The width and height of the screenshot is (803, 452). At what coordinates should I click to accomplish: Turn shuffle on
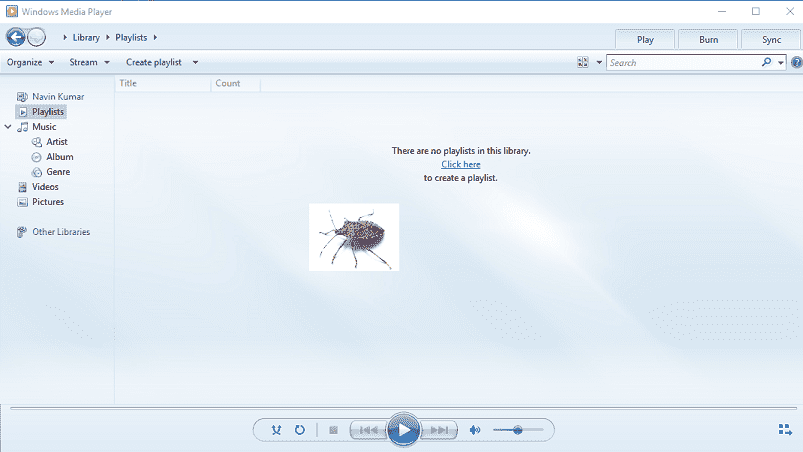click(x=276, y=430)
